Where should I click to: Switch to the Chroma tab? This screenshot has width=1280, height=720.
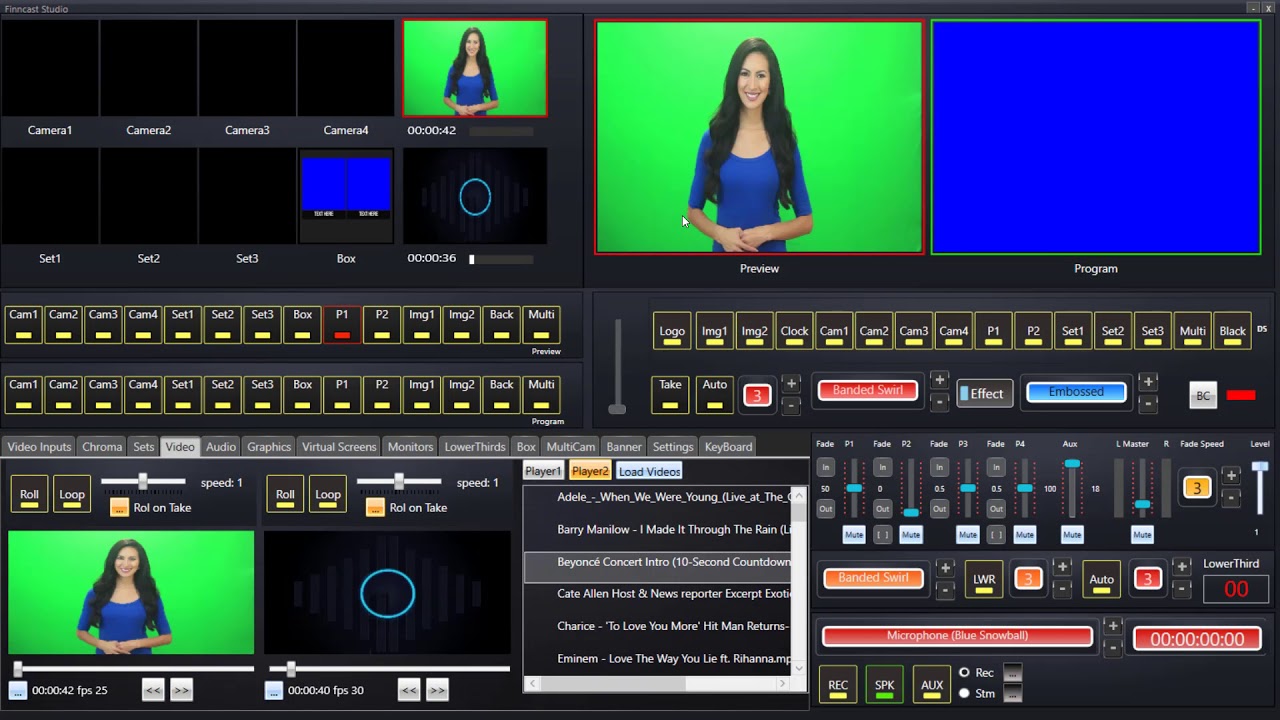(x=102, y=447)
